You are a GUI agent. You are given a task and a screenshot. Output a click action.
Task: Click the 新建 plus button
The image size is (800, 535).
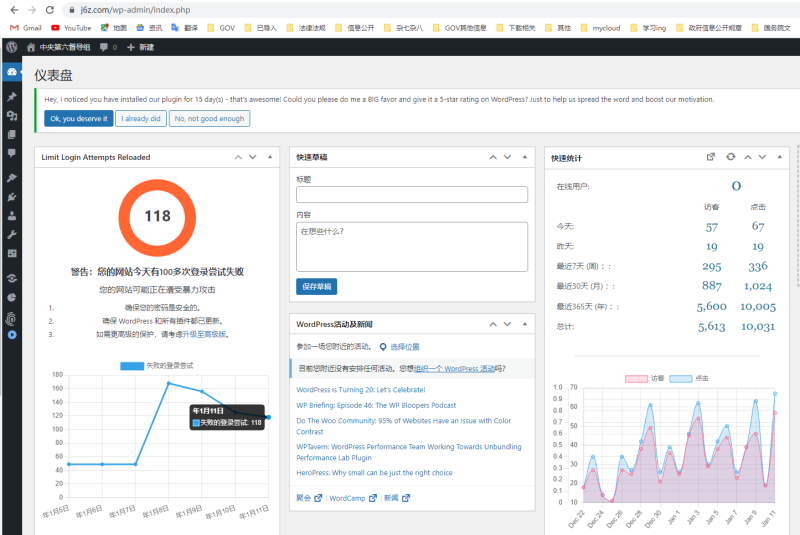tap(140, 47)
